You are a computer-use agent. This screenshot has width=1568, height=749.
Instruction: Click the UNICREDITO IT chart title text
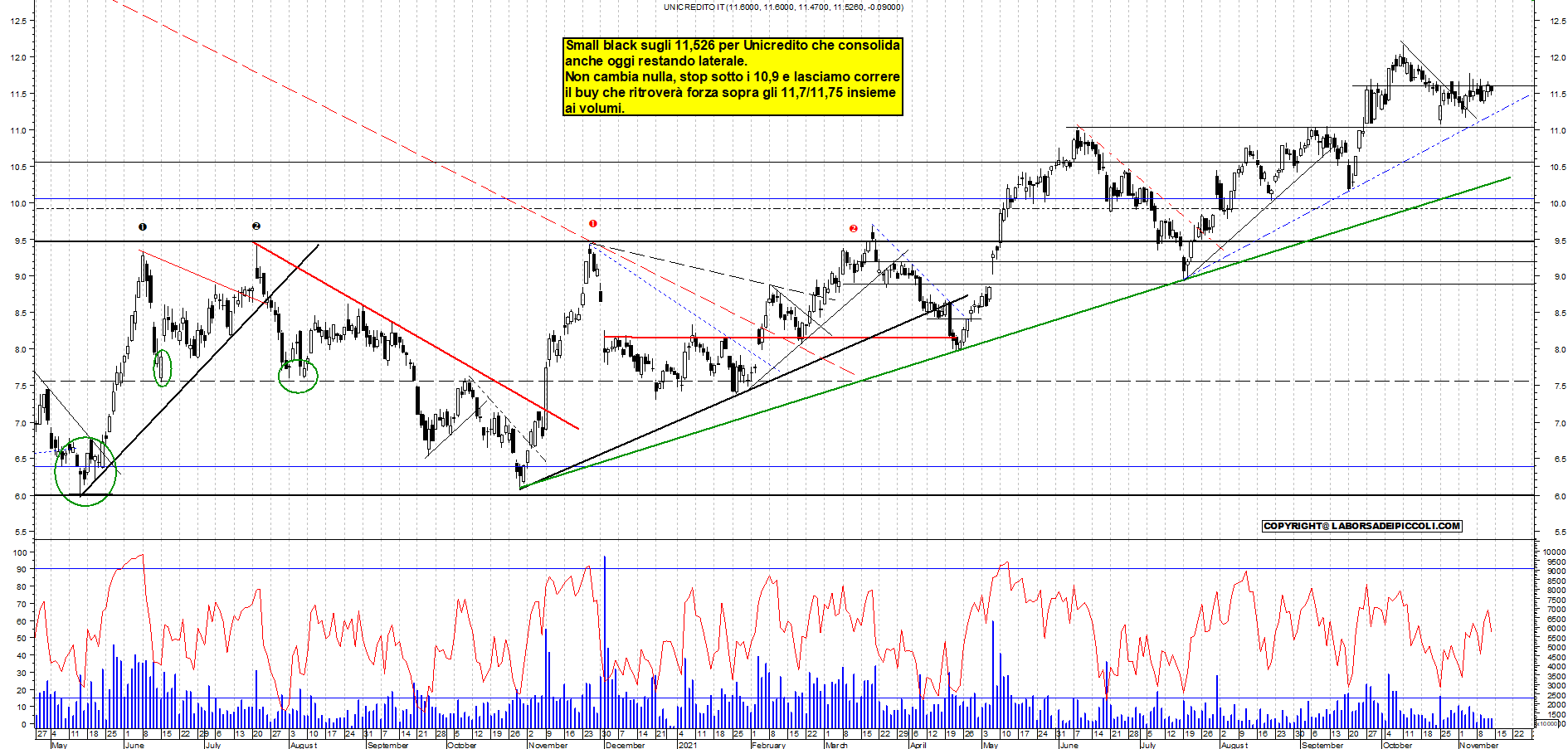[x=783, y=7]
